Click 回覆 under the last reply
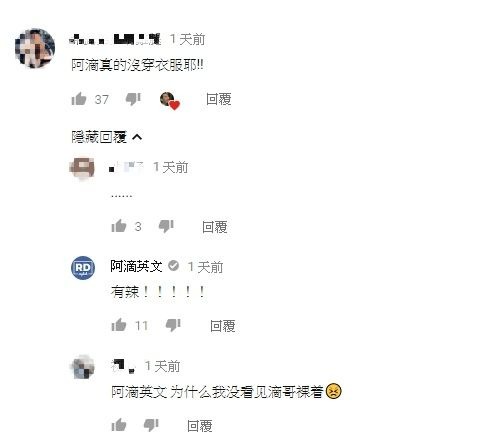496x443 pixels. [x=200, y=425]
